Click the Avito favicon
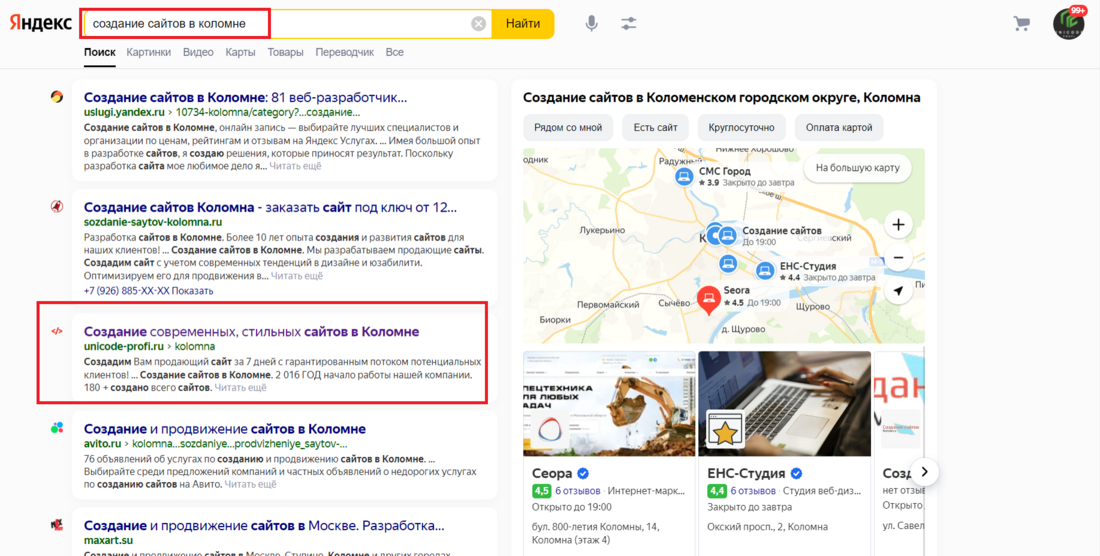 (57, 428)
